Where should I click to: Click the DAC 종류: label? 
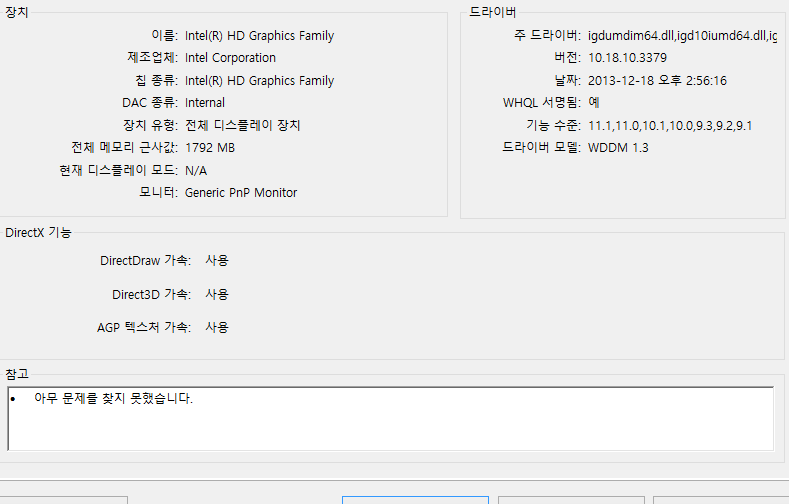click(150, 103)
